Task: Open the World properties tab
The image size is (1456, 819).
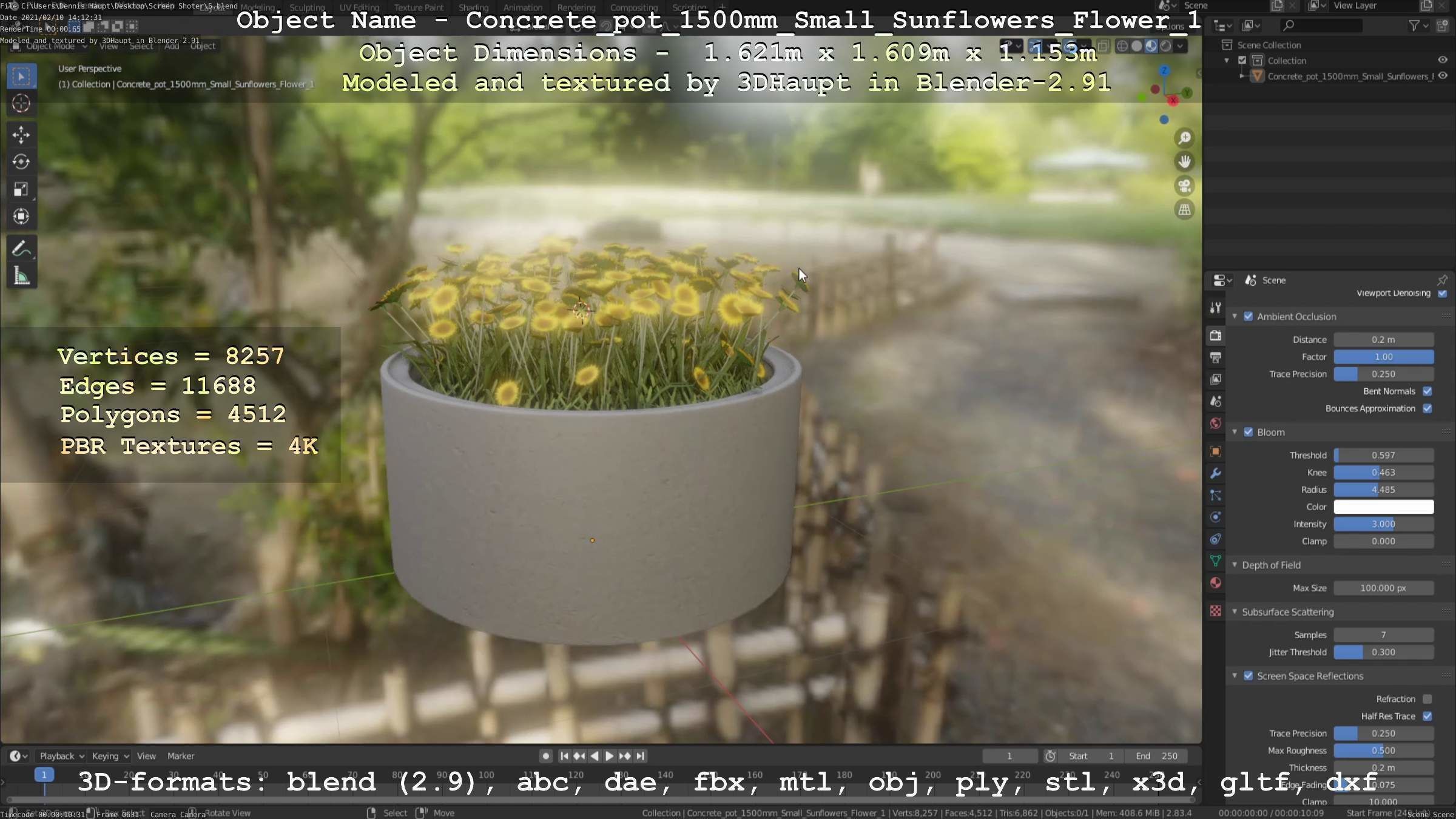Action: click(1216, 423)
